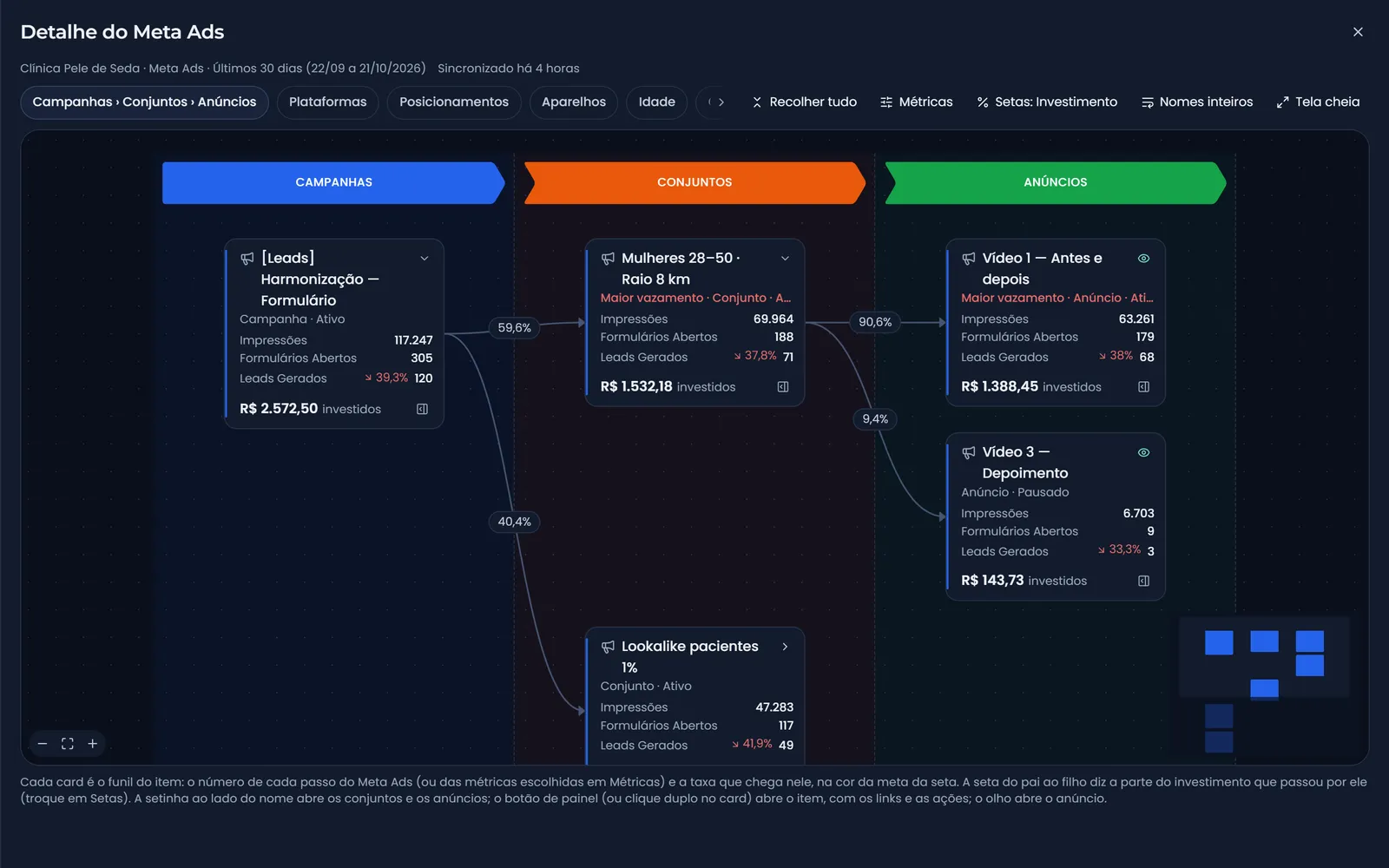Image resolution: width=1389 pixels, height=868 pixels.
Task: Open panel for Mulheres 28–50 card
Action: (x=783, y=387)
